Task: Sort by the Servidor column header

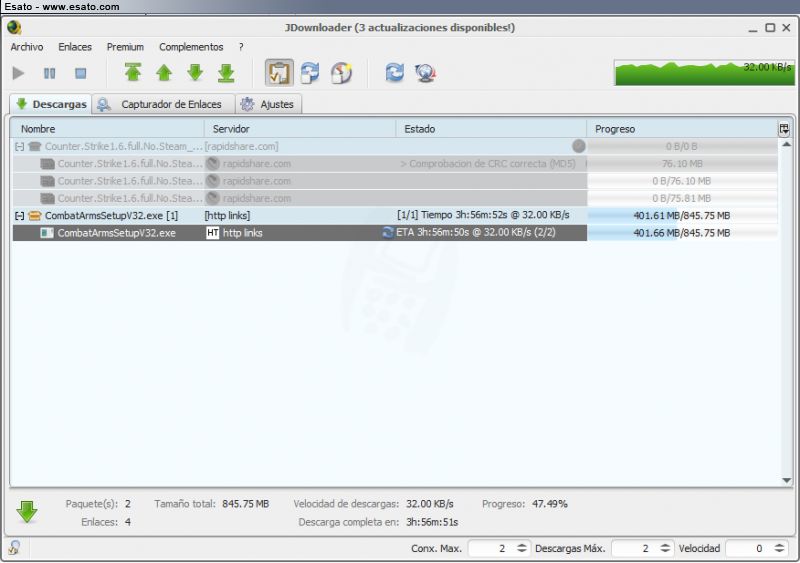Action: pyautogui.click(x=300, y=129)
